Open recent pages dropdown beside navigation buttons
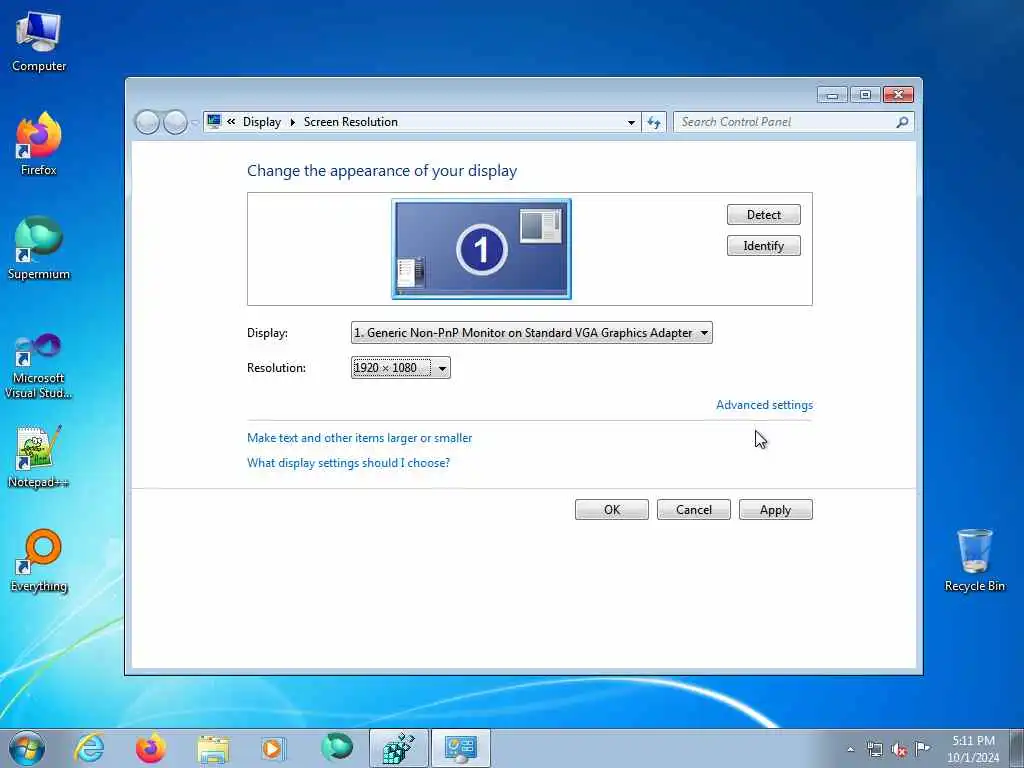 click(194, 123)
